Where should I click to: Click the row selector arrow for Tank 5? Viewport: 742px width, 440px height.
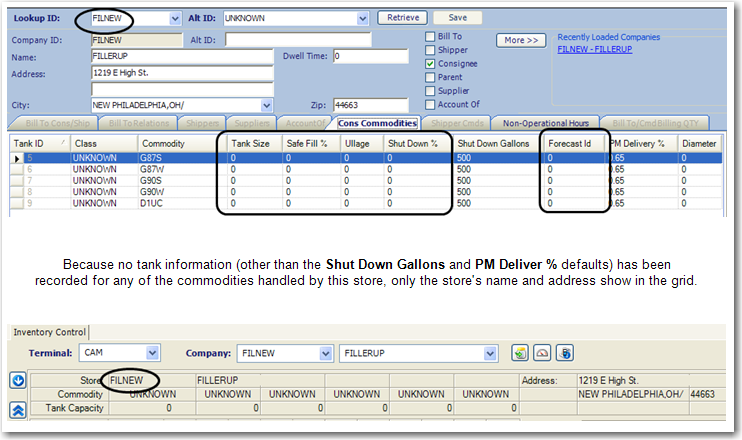coord(15,158)
